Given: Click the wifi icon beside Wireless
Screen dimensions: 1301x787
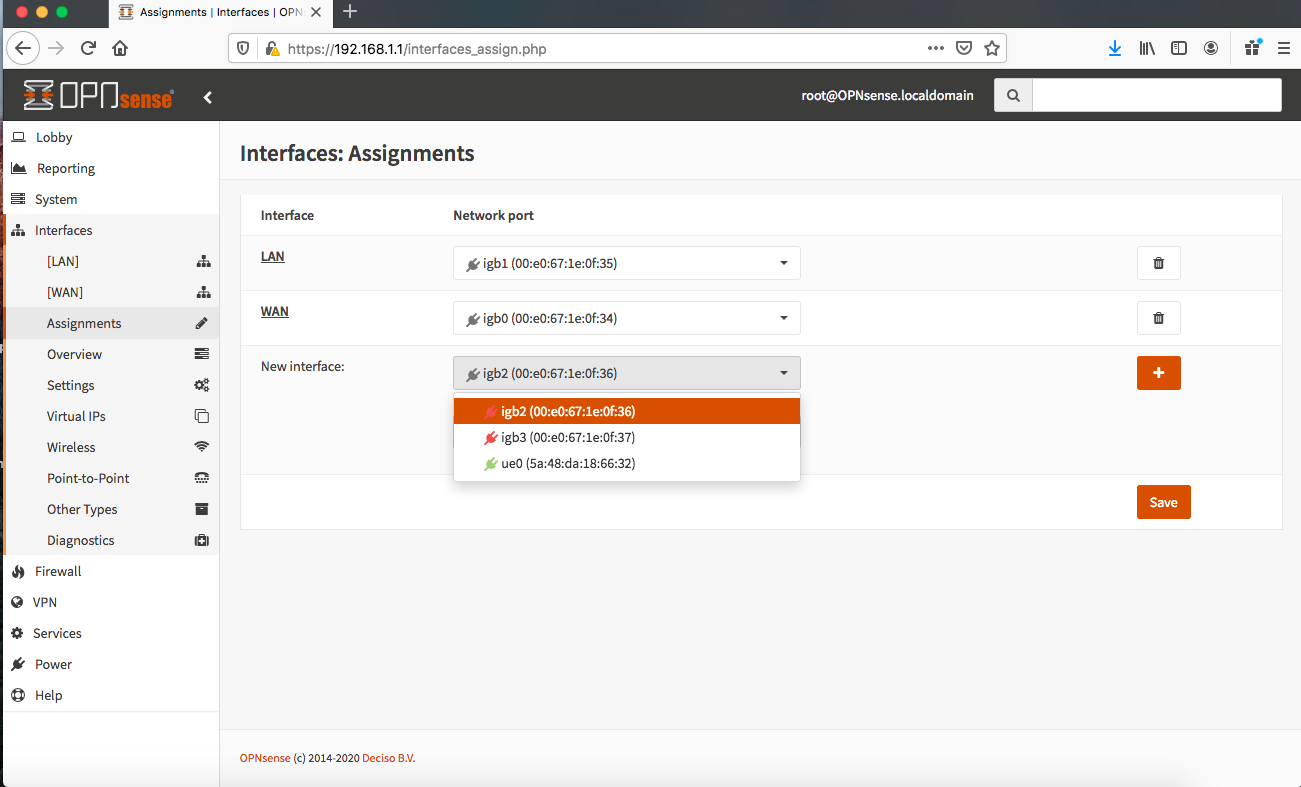Looking at the screenshot, I should 202,447.
